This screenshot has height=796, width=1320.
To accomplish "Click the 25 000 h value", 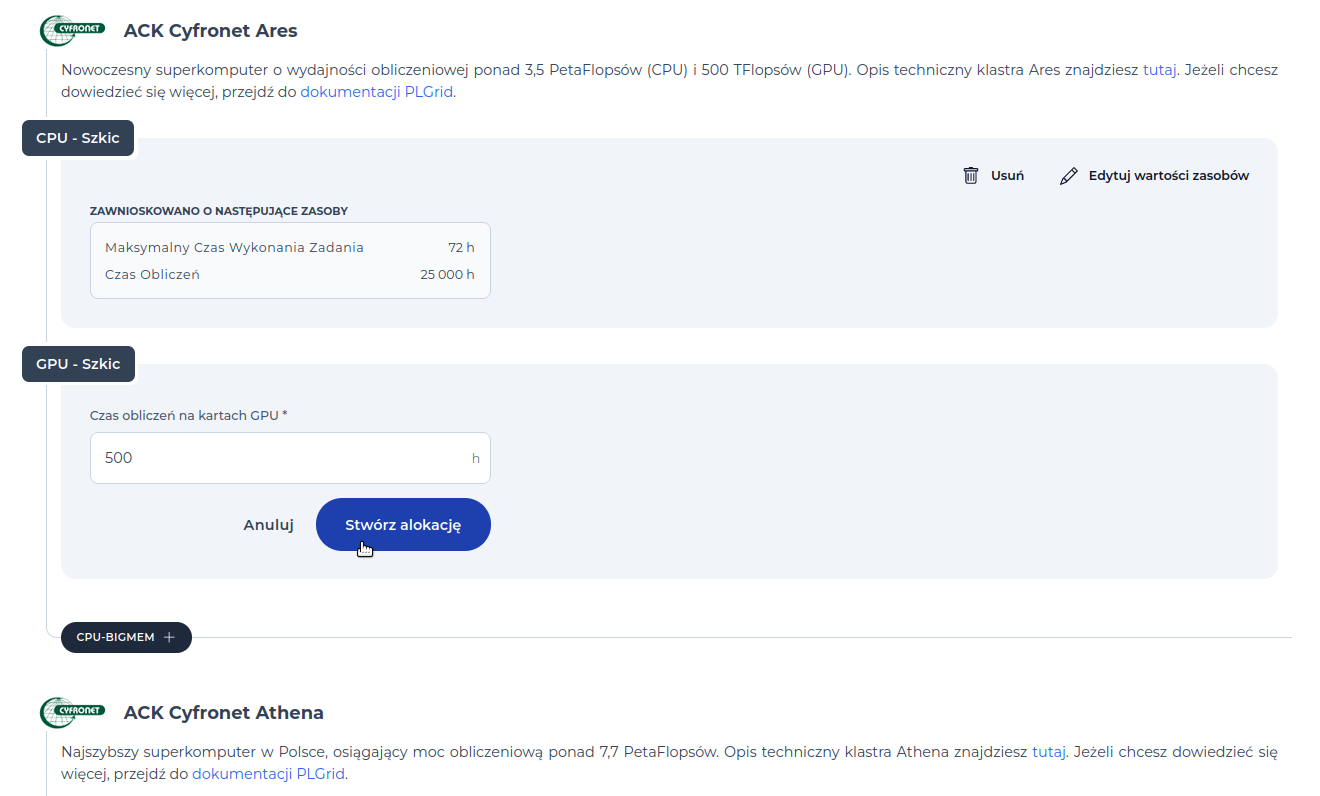I will 447,274.
